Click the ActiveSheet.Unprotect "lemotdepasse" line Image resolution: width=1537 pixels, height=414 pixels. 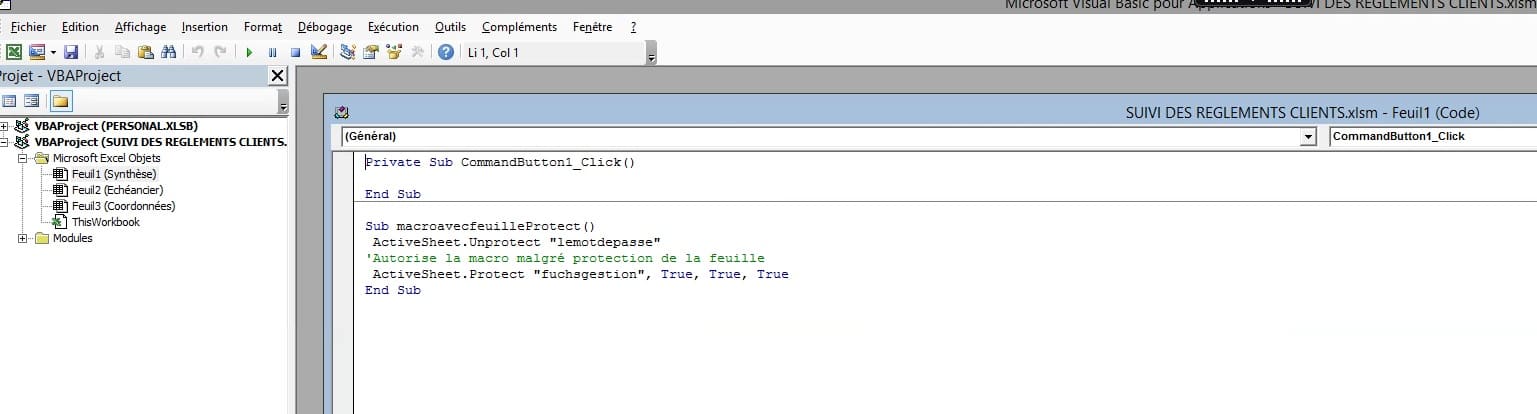click(517, 242)
